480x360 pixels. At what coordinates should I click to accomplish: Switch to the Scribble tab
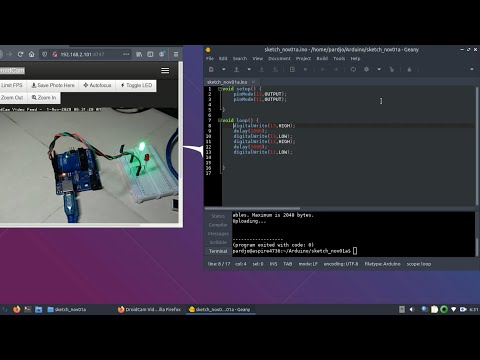[x=218, y=242]
